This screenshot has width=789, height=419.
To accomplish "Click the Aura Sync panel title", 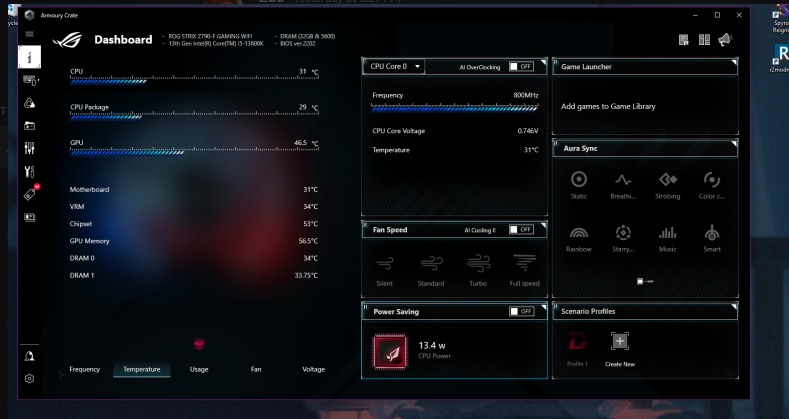I will pyautogui.click(x=580, y=148).
